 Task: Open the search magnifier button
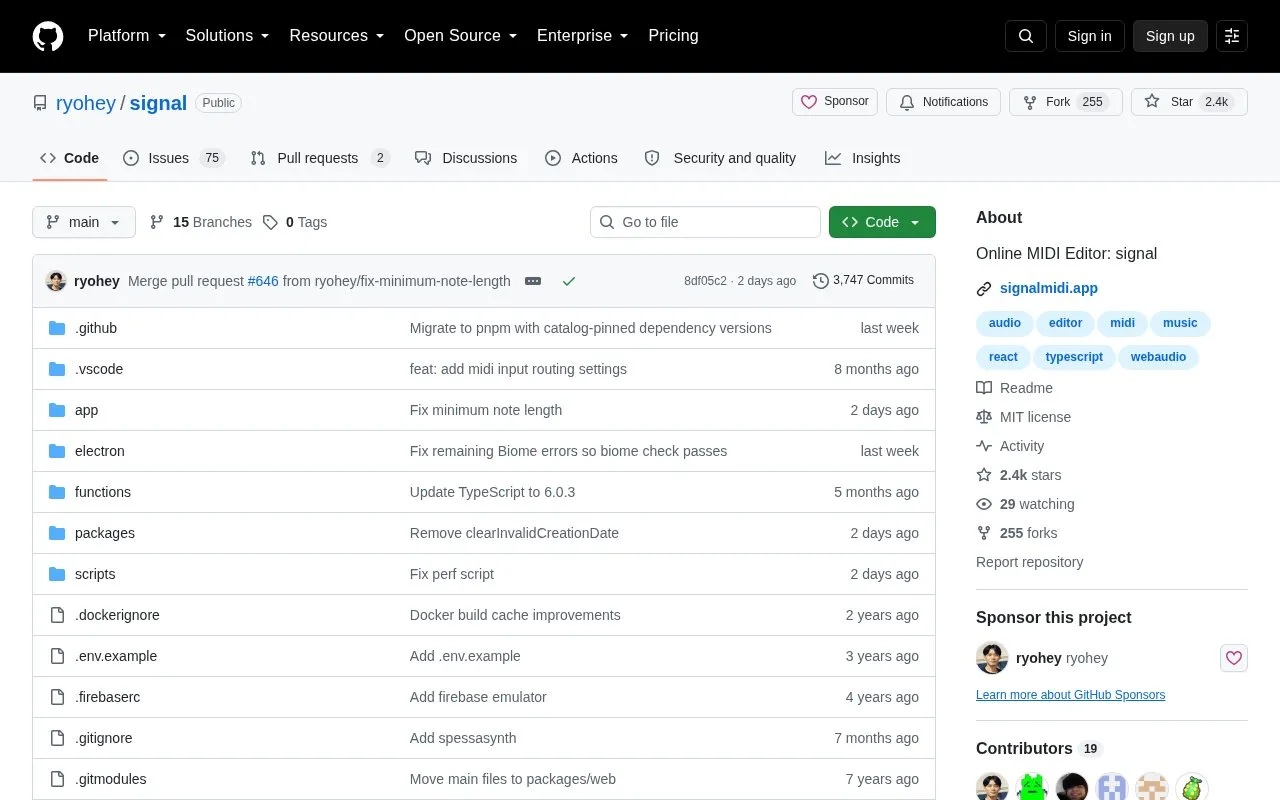[1026, 36]
